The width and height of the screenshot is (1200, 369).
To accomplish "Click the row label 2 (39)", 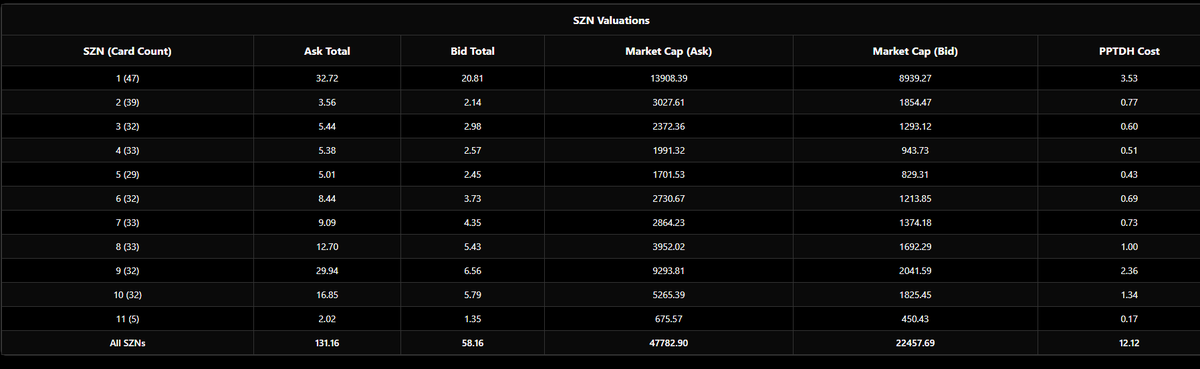I will (127, 102).
